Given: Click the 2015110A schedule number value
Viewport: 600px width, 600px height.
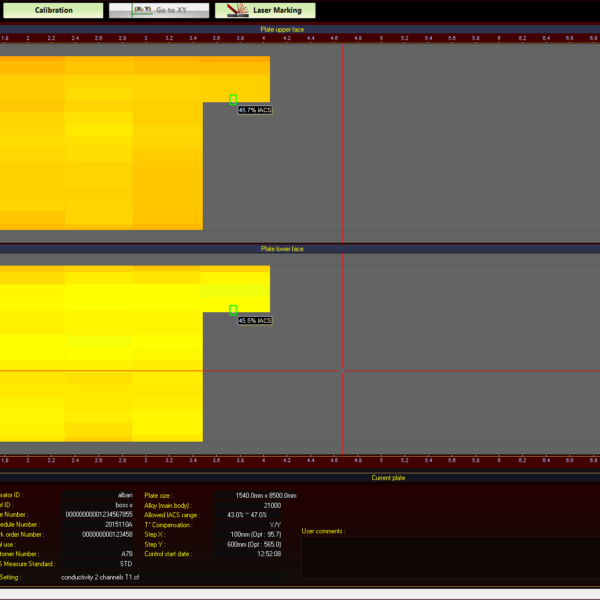Looking at the screenshot, I should pos(97,525).
